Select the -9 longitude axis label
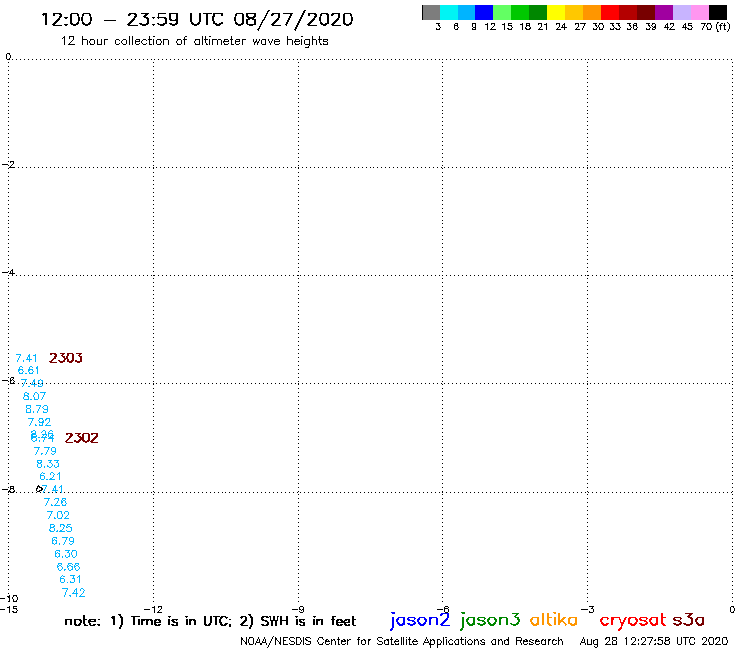The image size is (740, 650). point(298,609)
